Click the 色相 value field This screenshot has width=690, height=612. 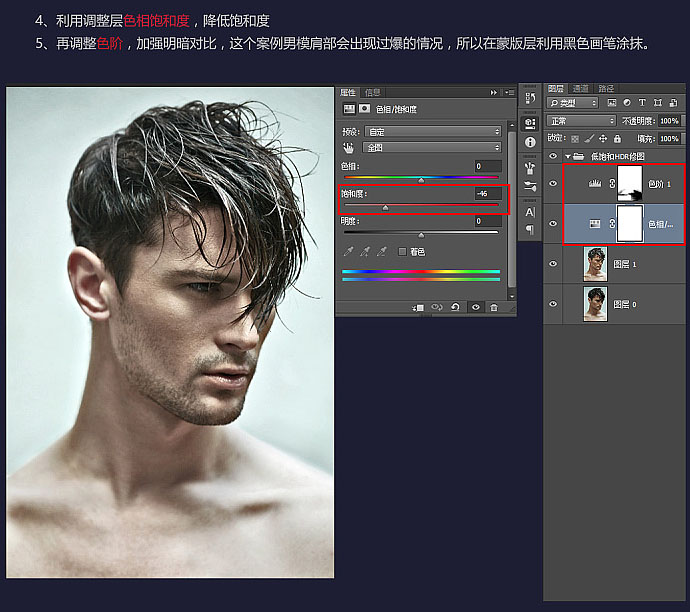click(x=488, y=166)
